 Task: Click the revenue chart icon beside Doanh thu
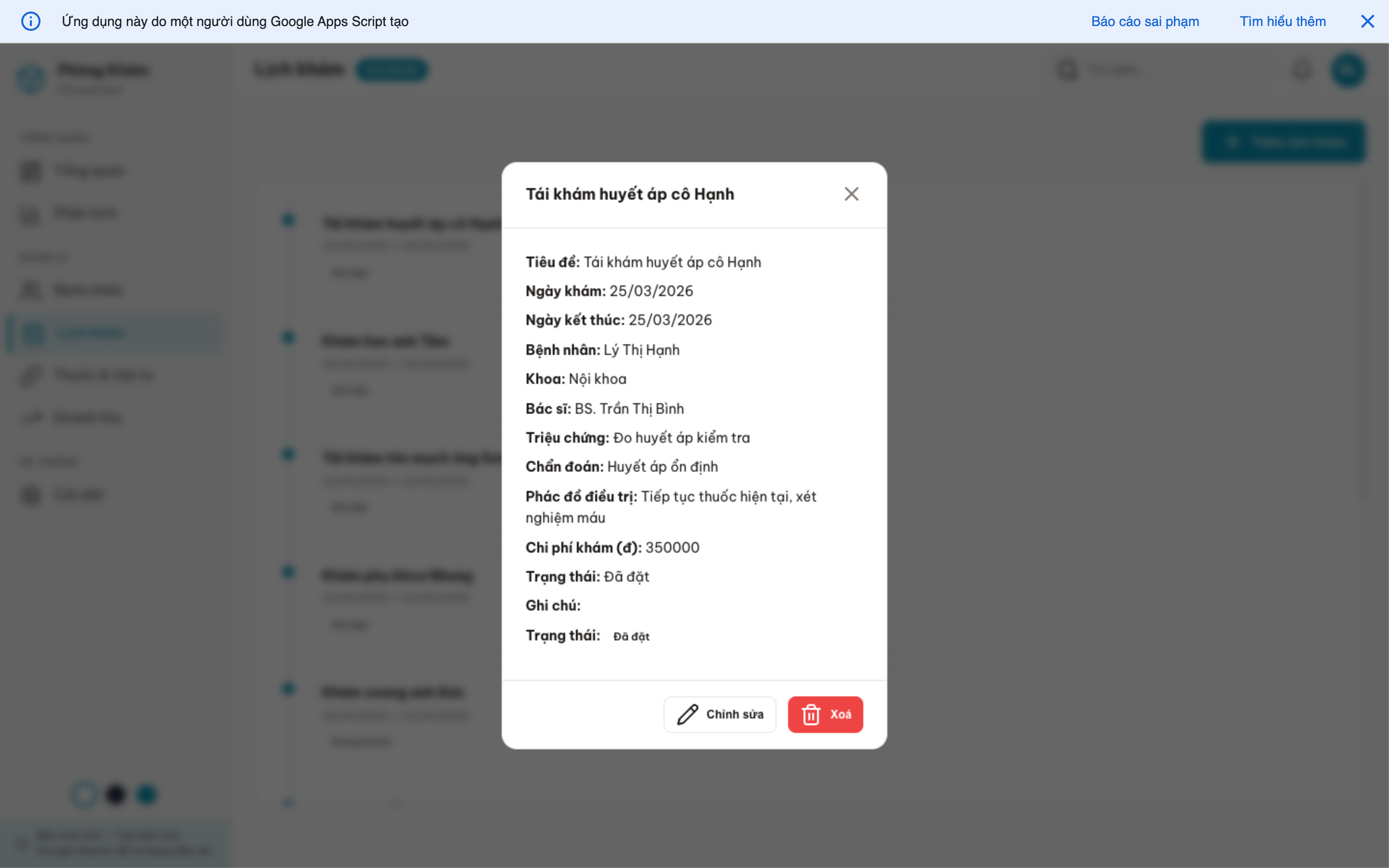(31, 417)
